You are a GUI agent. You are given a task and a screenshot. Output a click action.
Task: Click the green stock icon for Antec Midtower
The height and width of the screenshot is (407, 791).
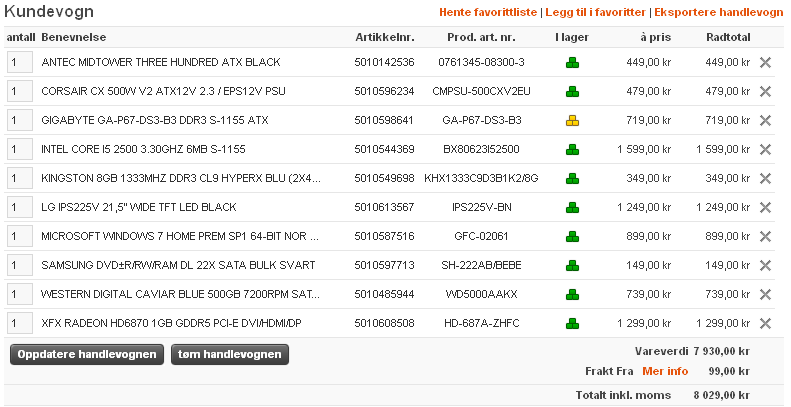pyautogui.click(x=572, y=63)
